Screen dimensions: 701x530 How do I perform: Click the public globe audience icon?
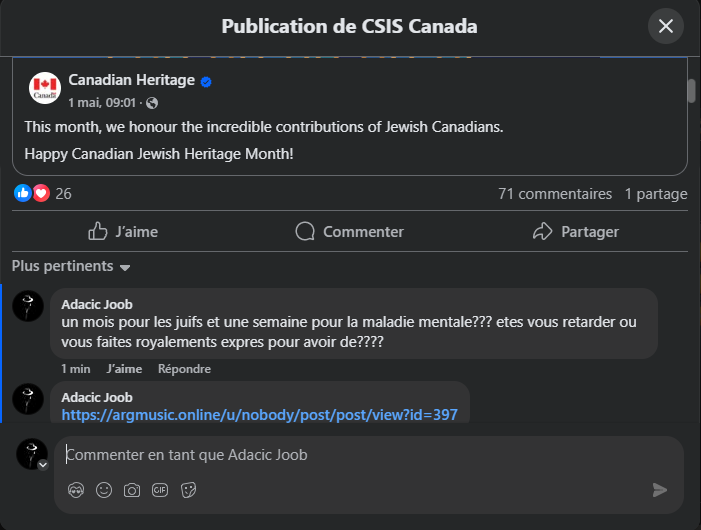pos(152,103)
